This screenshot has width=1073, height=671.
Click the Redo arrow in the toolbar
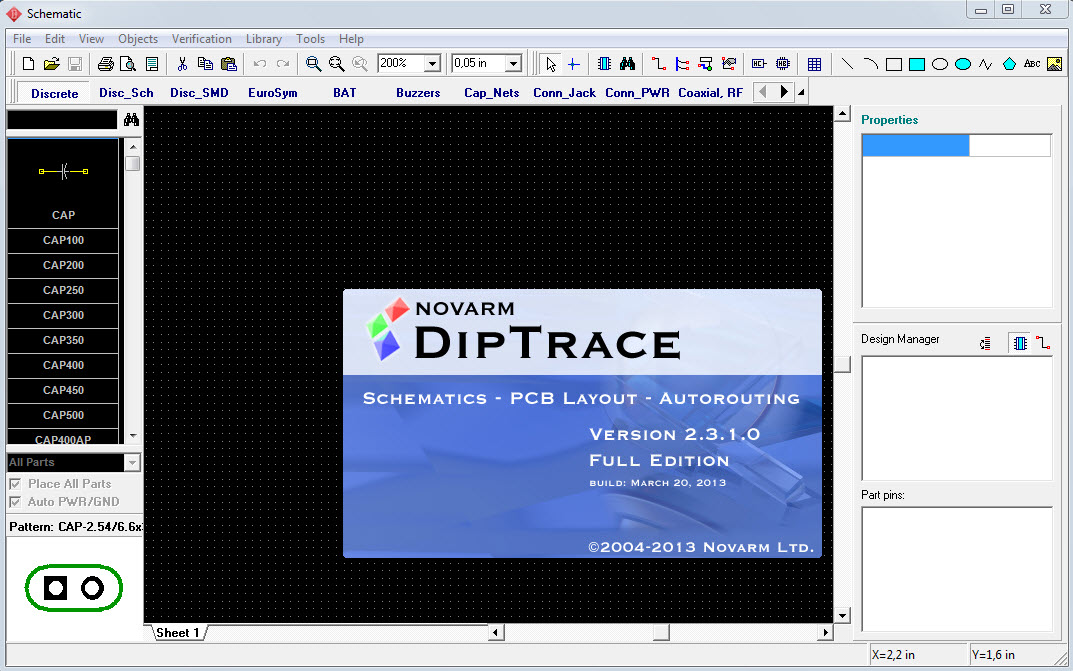point(283,64)
